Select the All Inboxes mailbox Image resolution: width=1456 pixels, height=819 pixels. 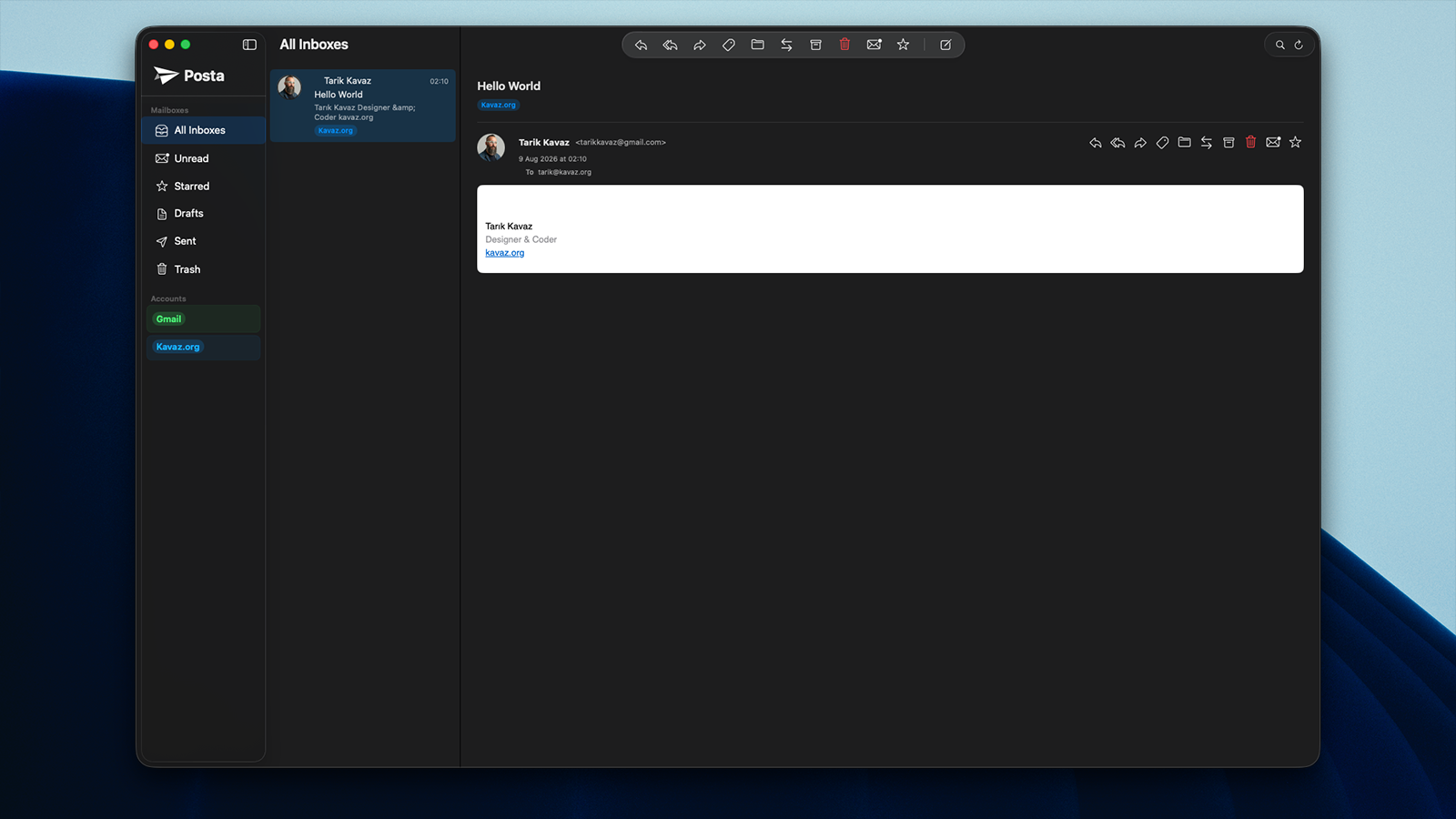pos(204,130)
